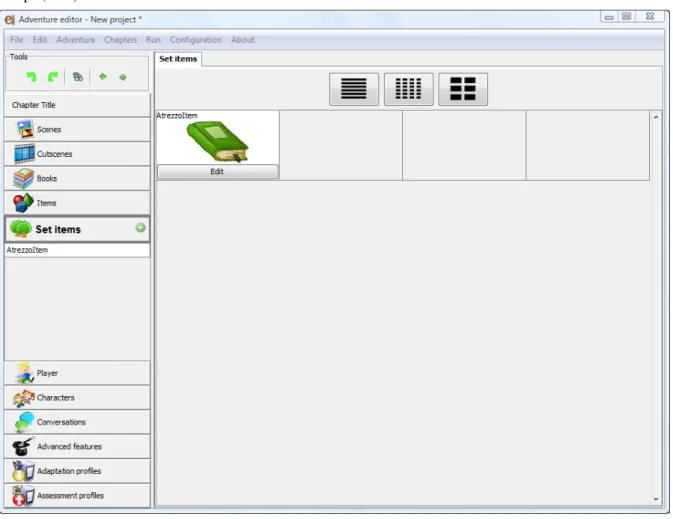
Task: Switch to large tiles view
Action: coord(463,89)
